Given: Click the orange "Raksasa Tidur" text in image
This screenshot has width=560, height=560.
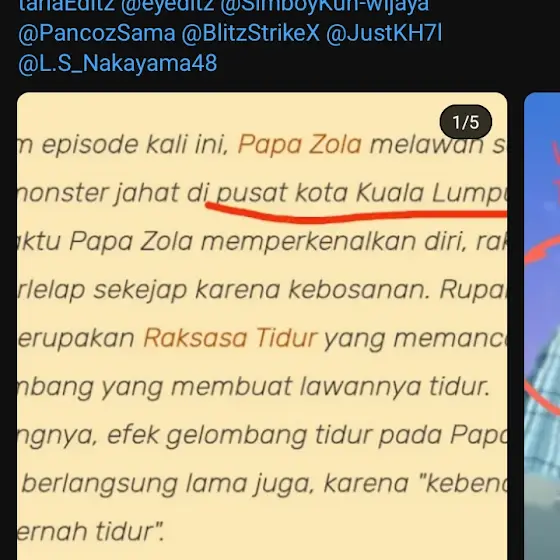Looking at the screenshot, I should 230,338.
